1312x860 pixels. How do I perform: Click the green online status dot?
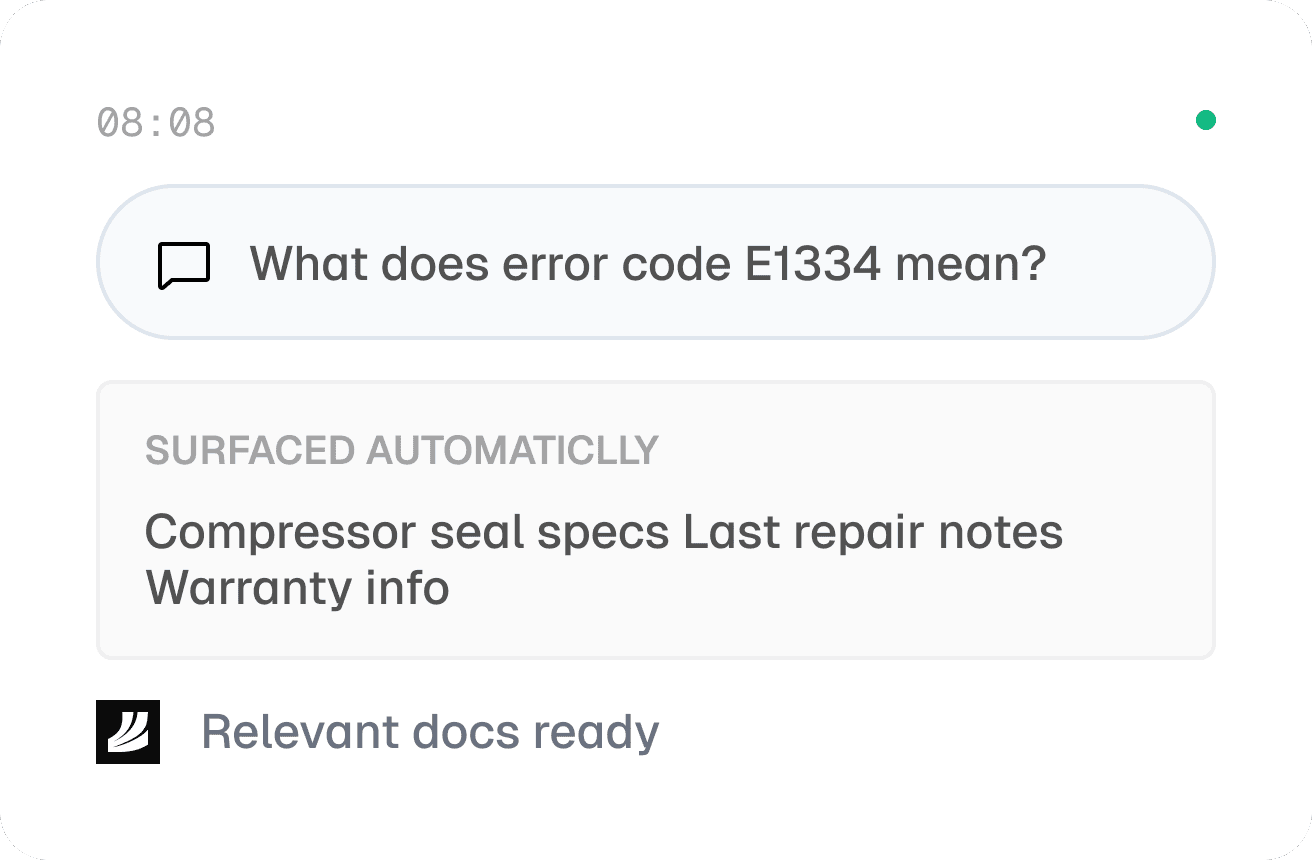[1206, 121]
